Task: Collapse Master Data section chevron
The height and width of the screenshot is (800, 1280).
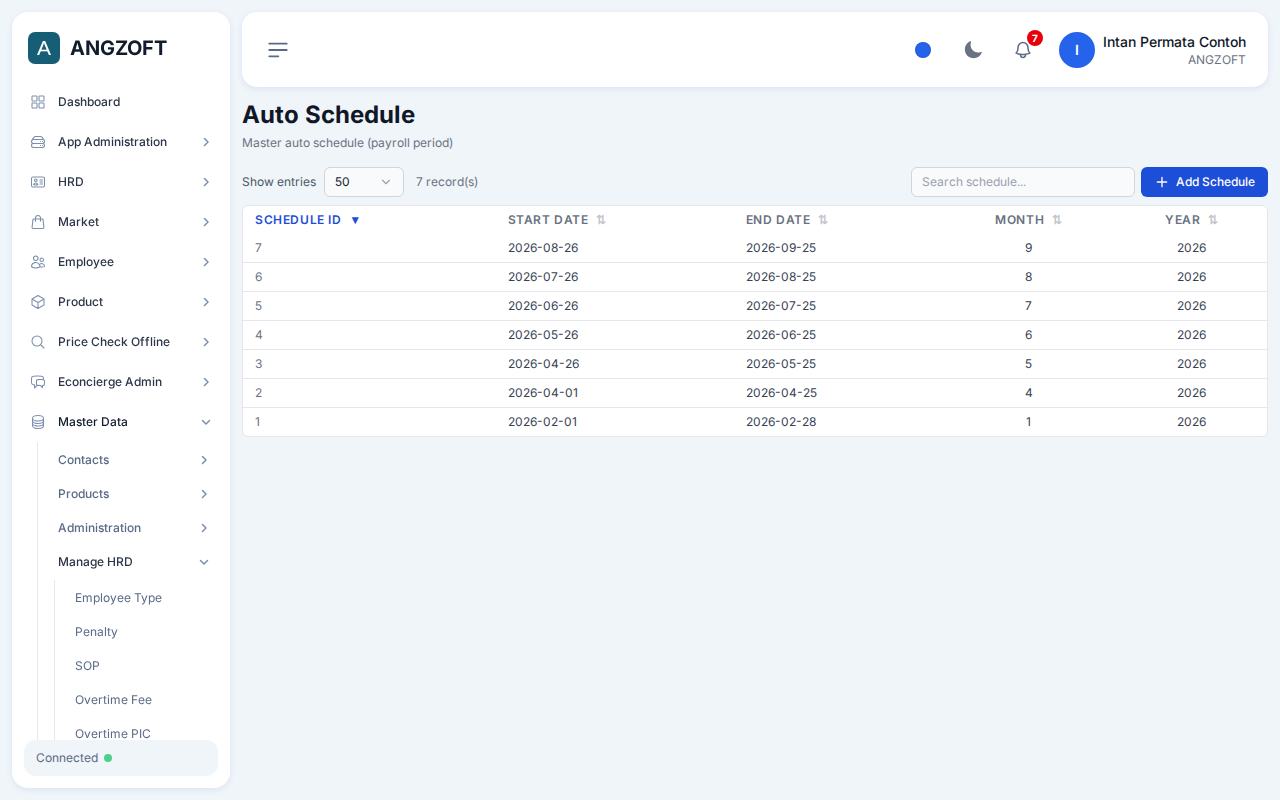Action: click(206, 422)
